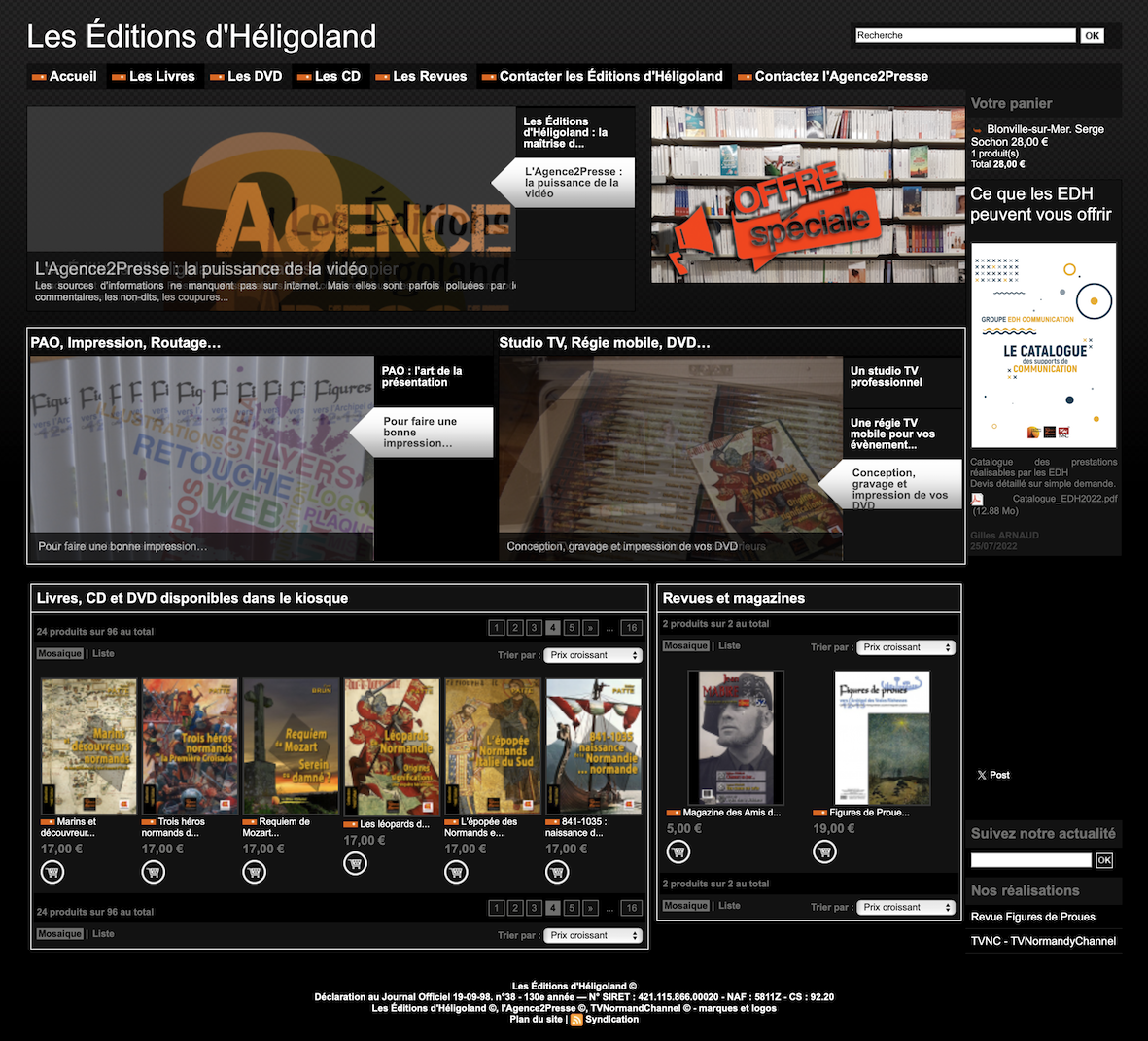Switch bottom kiosque view to Liste
Image resolution: width=1148 pixels, height=1041 pixels.
(103, 934)
